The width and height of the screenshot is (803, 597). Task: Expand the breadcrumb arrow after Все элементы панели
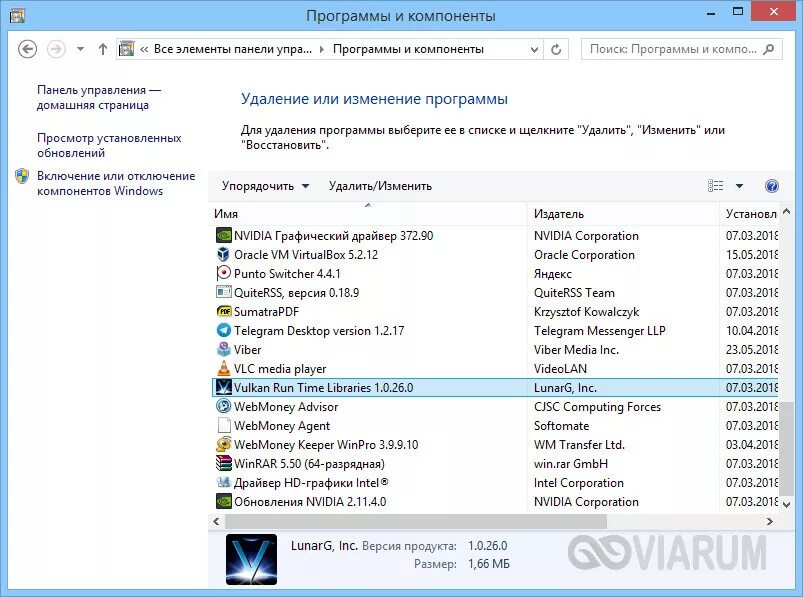click(322, 49)
